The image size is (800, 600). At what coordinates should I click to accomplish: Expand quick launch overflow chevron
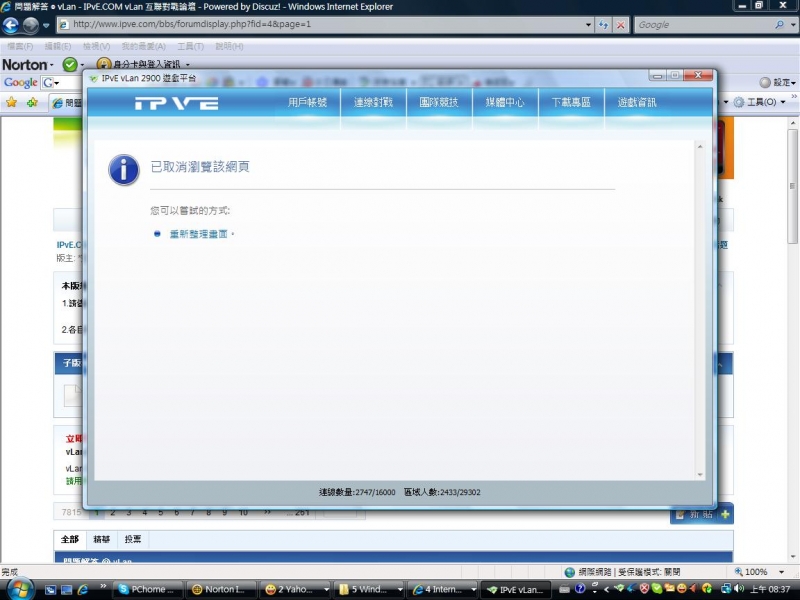[103, 586]
